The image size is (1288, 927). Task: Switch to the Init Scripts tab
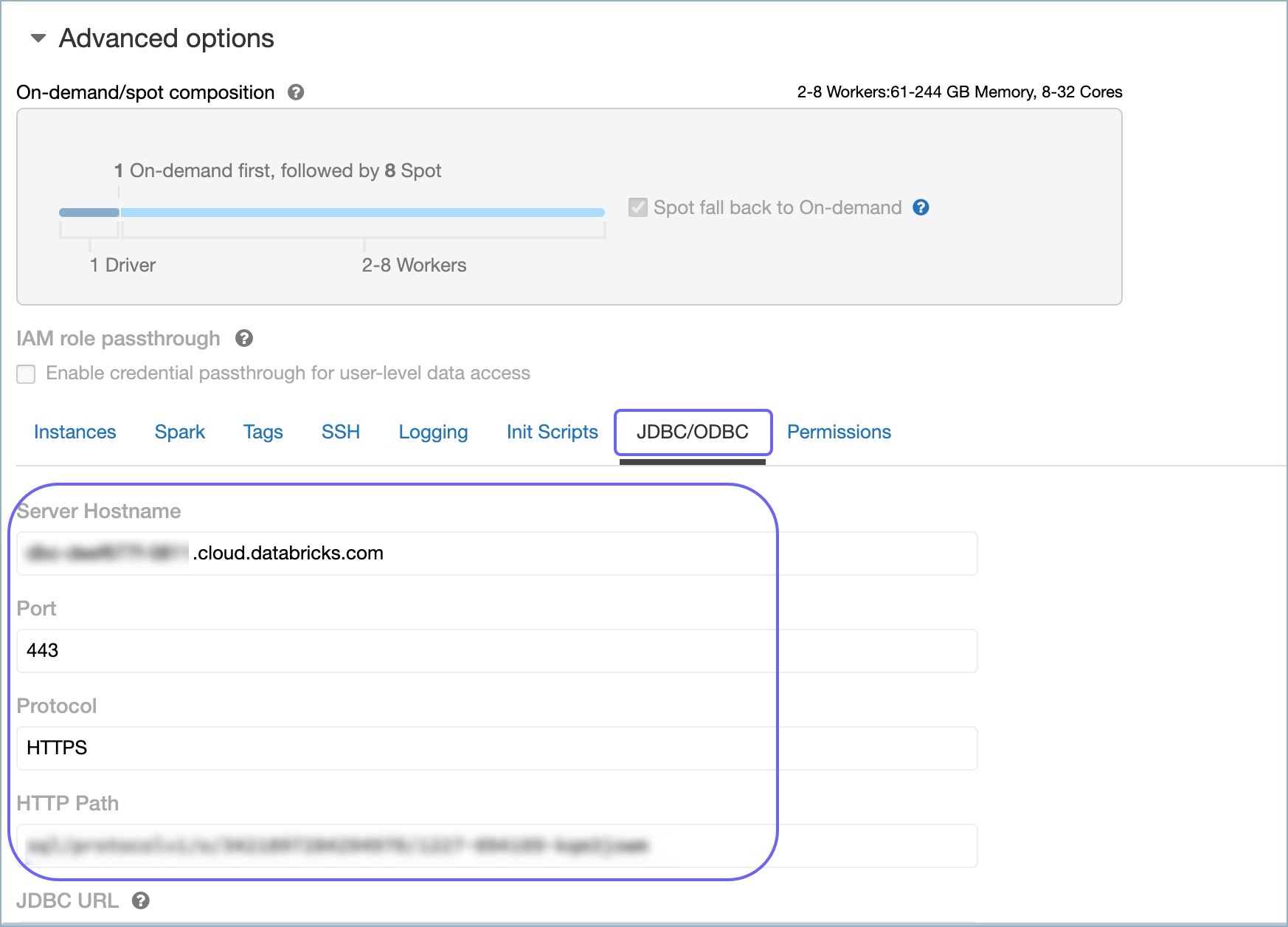click(551, 432)
